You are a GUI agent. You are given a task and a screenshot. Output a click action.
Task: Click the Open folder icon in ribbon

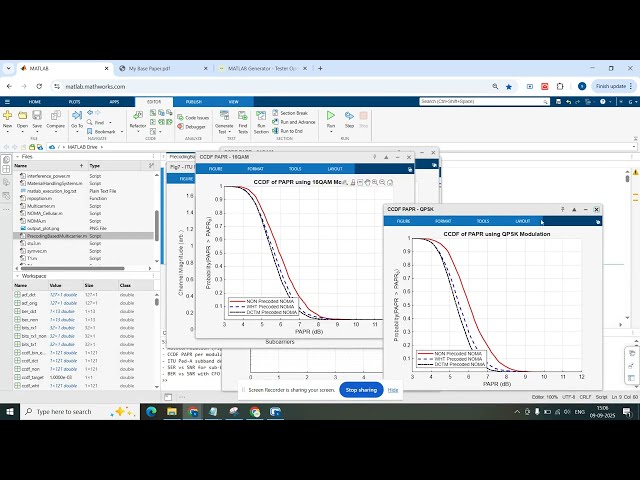pos(22,116)
